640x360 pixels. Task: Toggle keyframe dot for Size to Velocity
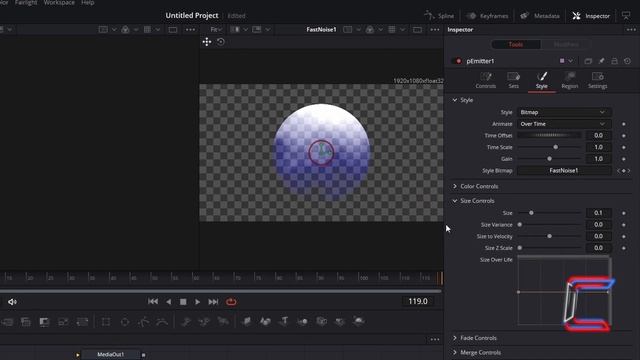pyautogui.click(x=624, y=236)
